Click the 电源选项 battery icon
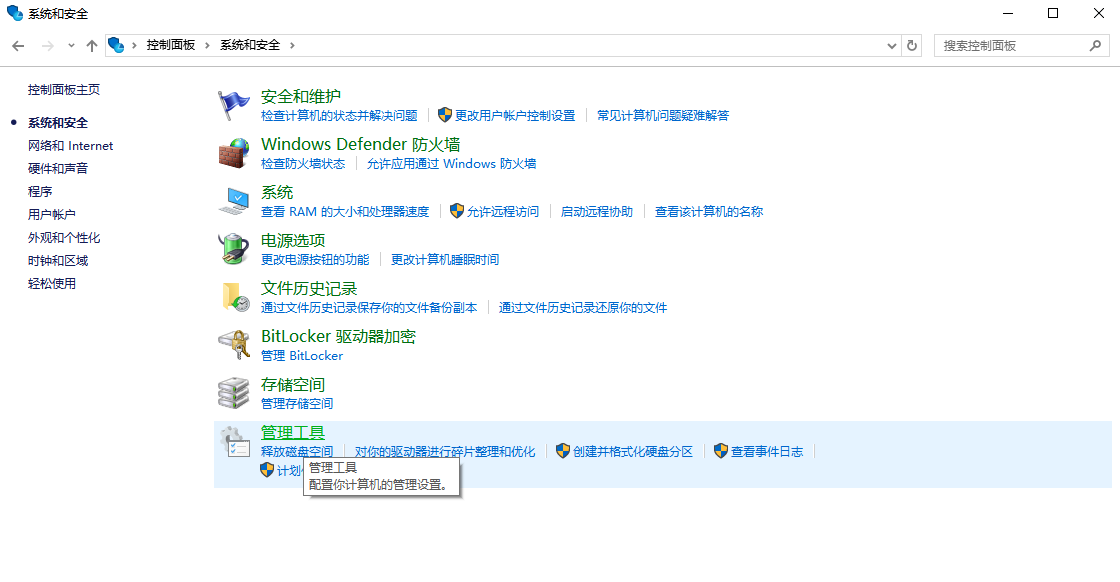 point(234,249)
